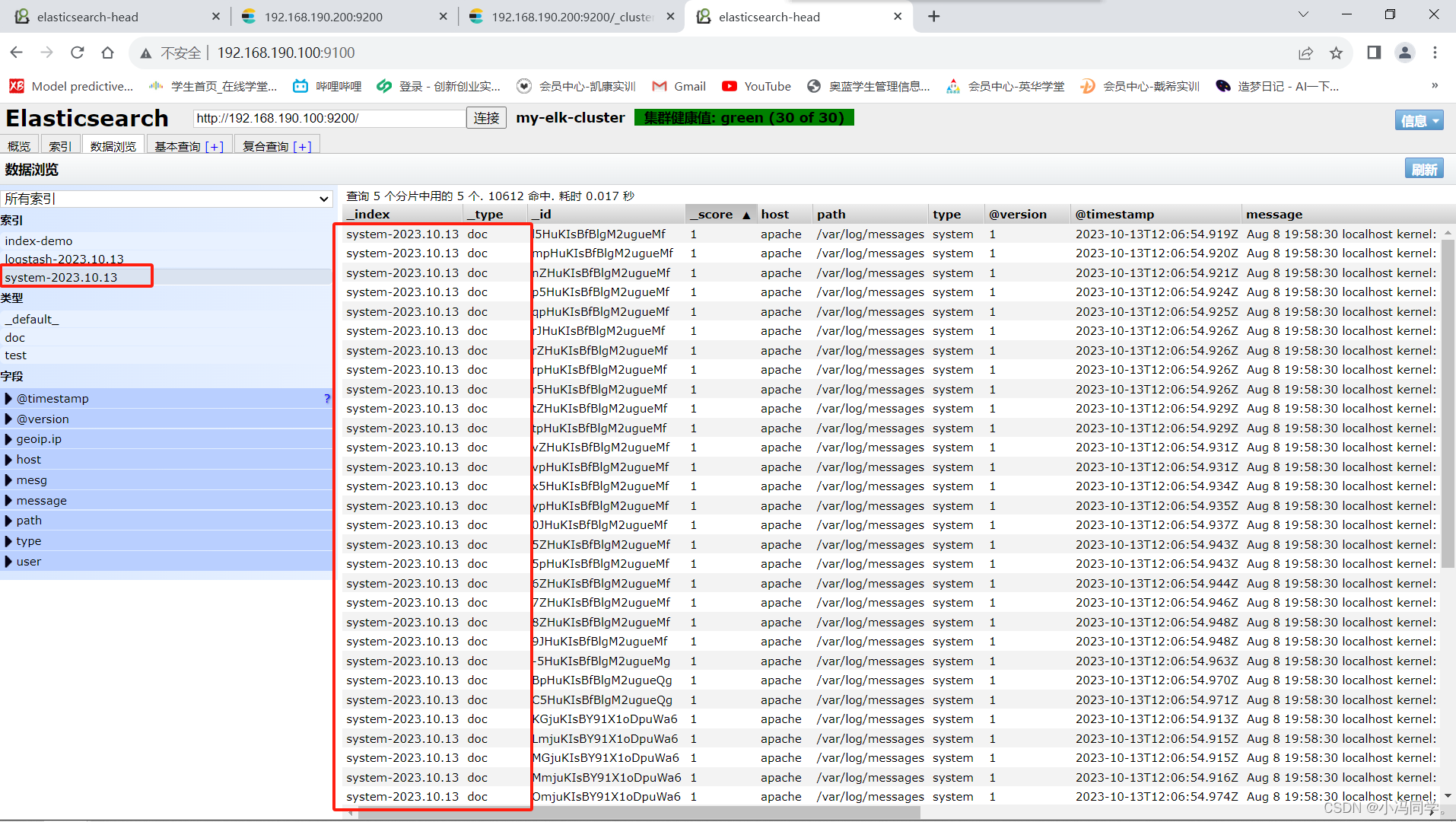Click the help question mark beside @timestamp

pos(327,398)
